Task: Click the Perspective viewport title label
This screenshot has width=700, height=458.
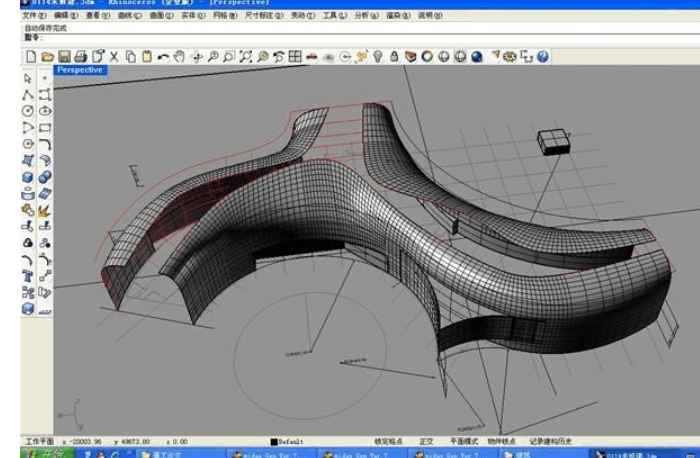Action: [81, 71]
